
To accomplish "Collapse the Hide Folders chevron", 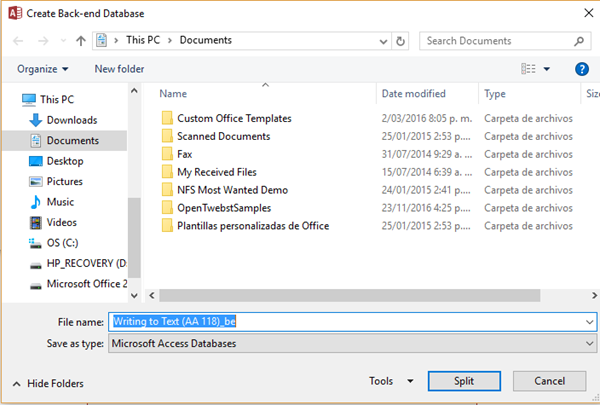I will (x=17, y=383).
